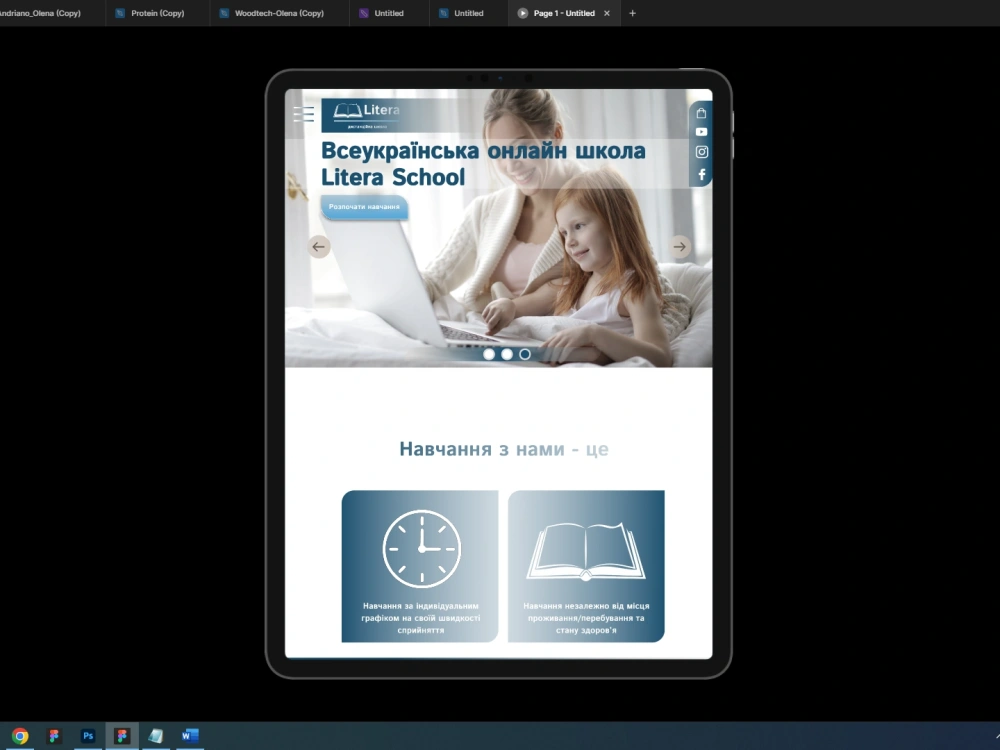Select the third slider dot

click(525, 354)
